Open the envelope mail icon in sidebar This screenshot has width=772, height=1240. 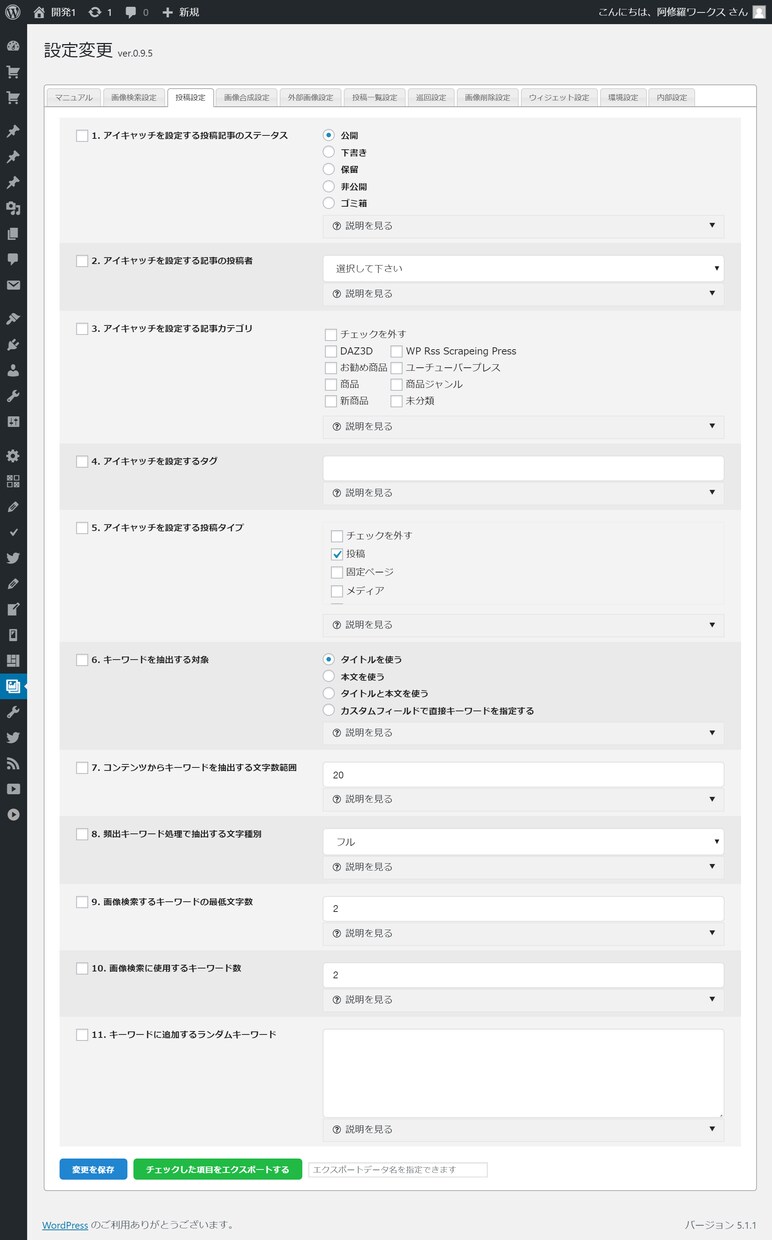click(x=13, y=285)
